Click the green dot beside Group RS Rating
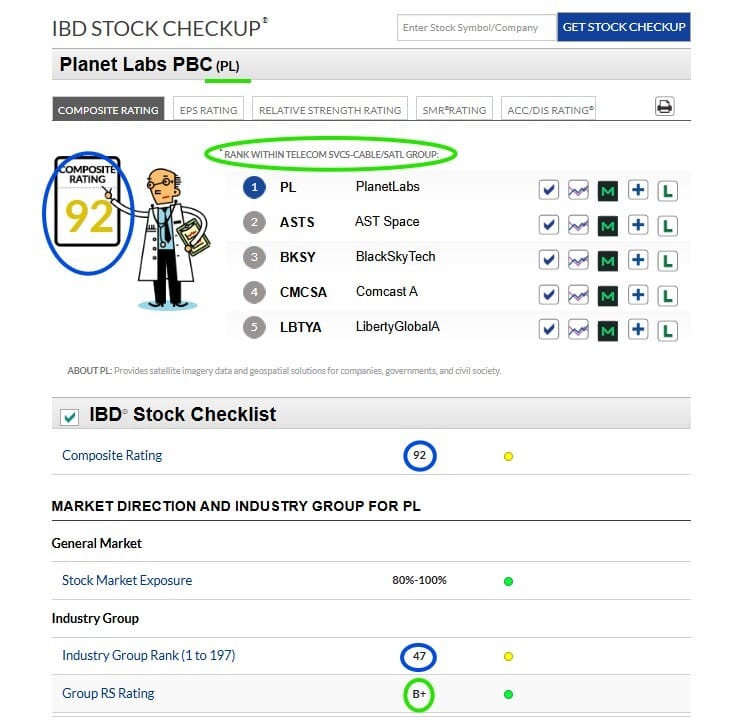Viewport: 734px width, 727px height. [x=508, y=694]
